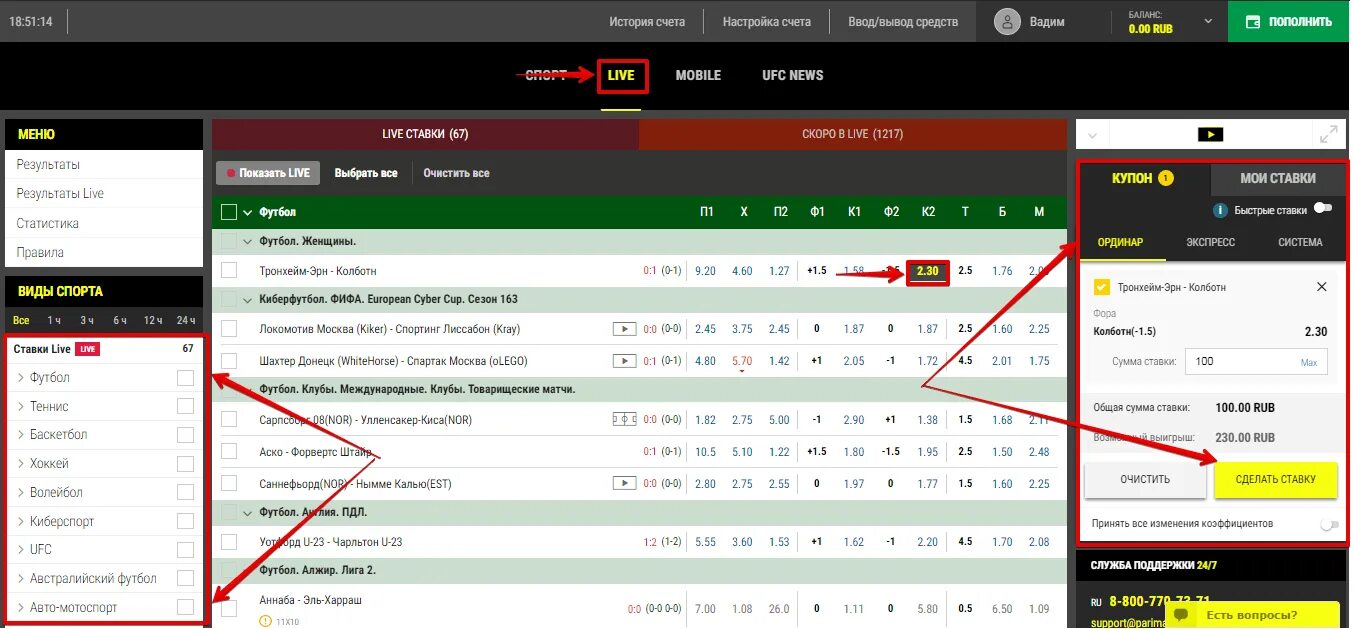Open Ввод/вывод средств
Viewport: 1354px width, 629px height.
(x=903, y=21)
